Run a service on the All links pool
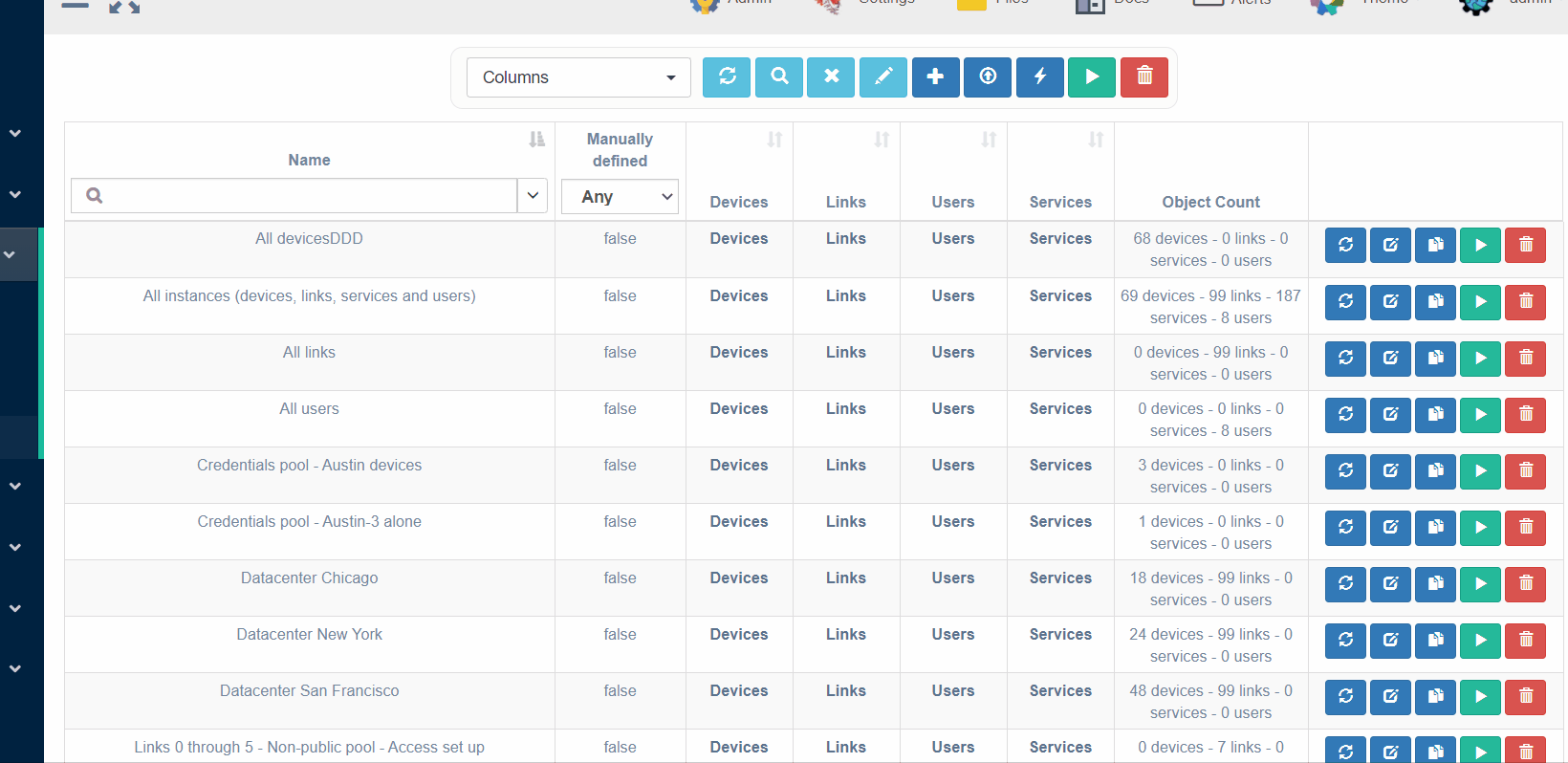Viewport: 1568px width, 763px height. tap(1481, 359)
